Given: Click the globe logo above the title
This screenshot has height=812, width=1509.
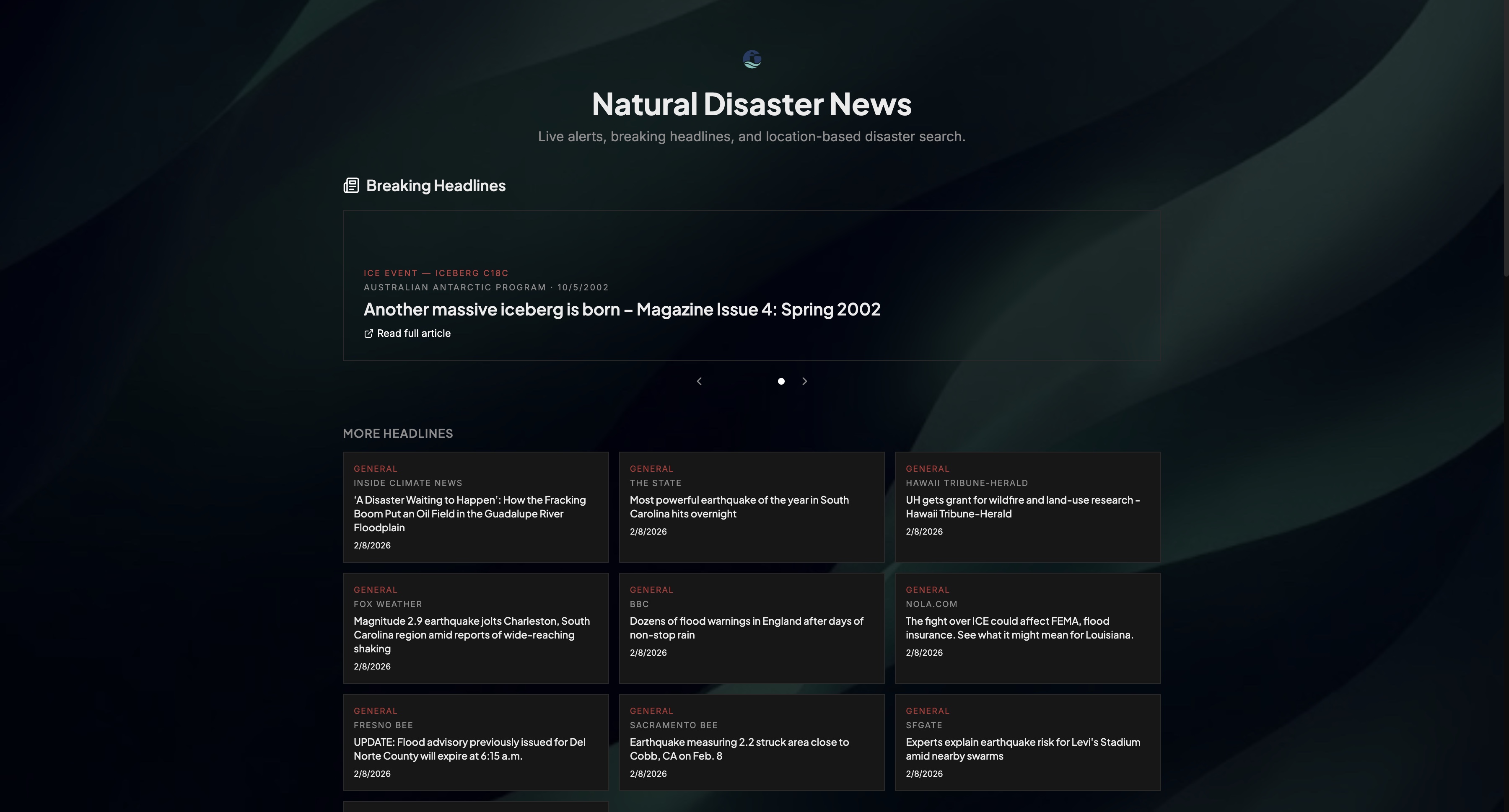Looking at the screenshot, I should (752, 59).
